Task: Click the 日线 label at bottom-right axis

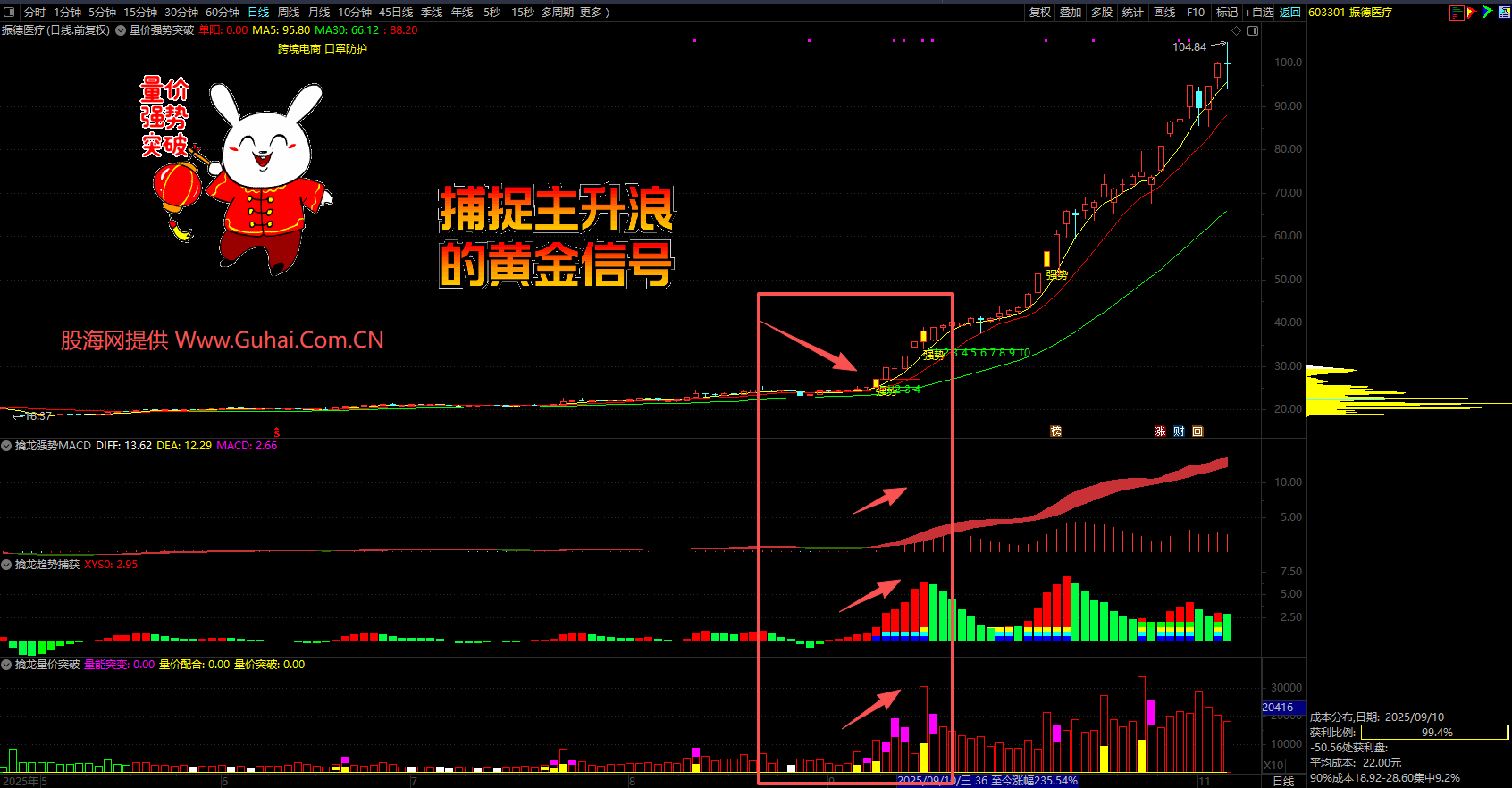Action: [1283, 781]
